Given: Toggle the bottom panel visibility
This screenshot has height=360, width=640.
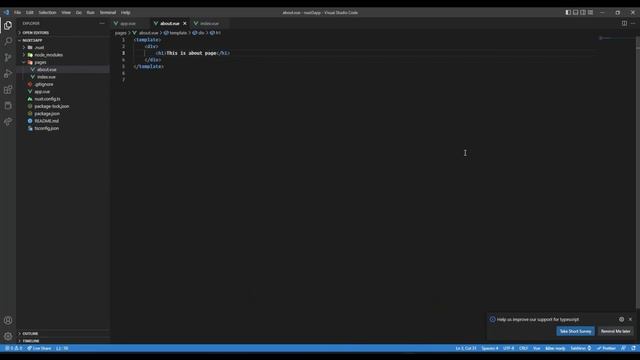Looking at the screenshot, I should pyautogui.click(x=576, y=13).
